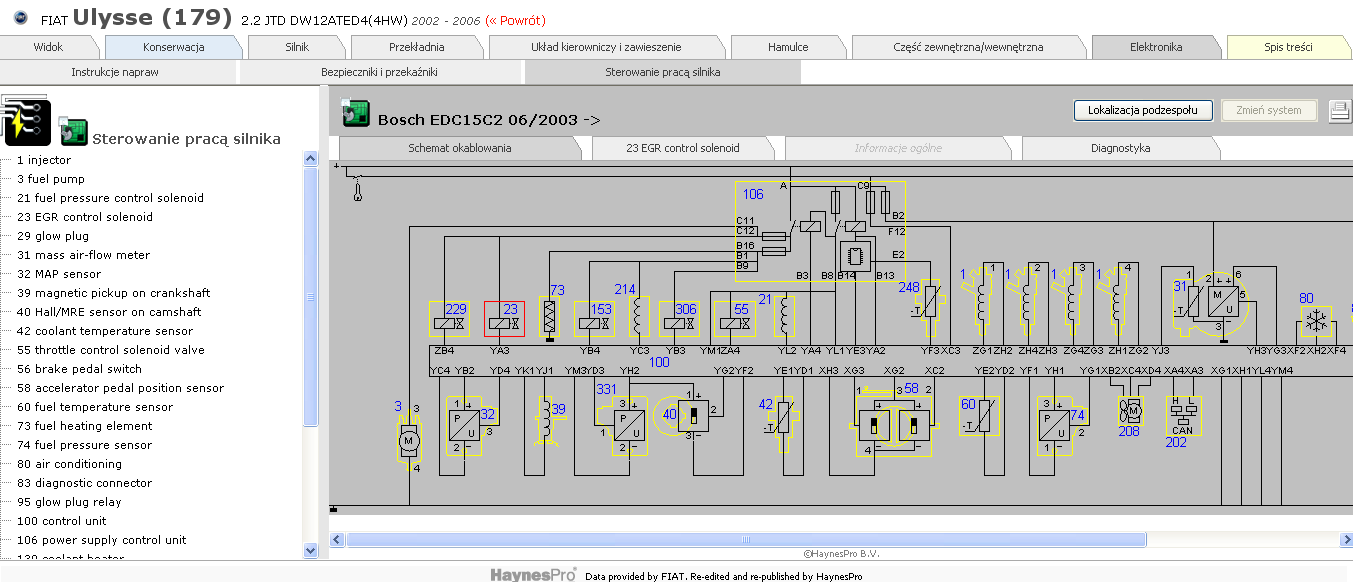Select component 3 fuel pump motor symbol
The image size is (1353, 582).
[408, 438]
